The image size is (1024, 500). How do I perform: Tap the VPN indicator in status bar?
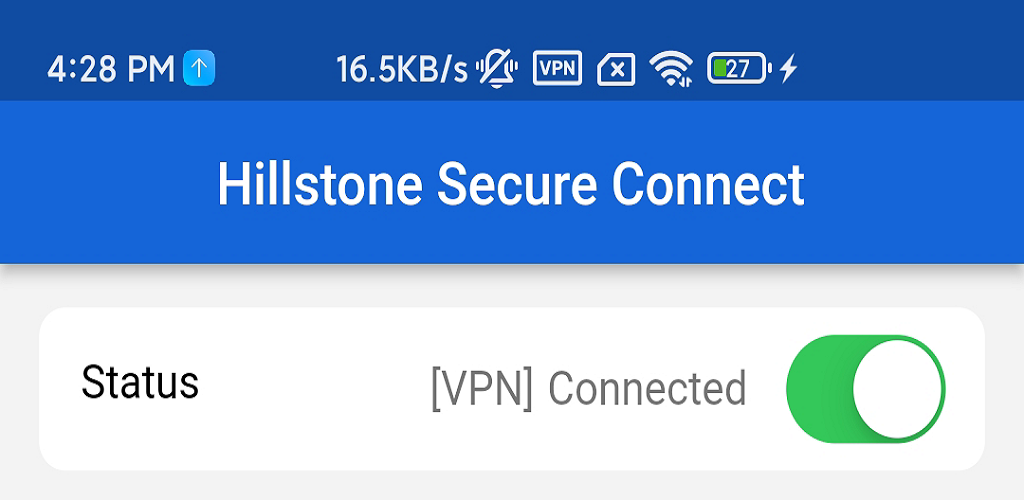(558, 68)
